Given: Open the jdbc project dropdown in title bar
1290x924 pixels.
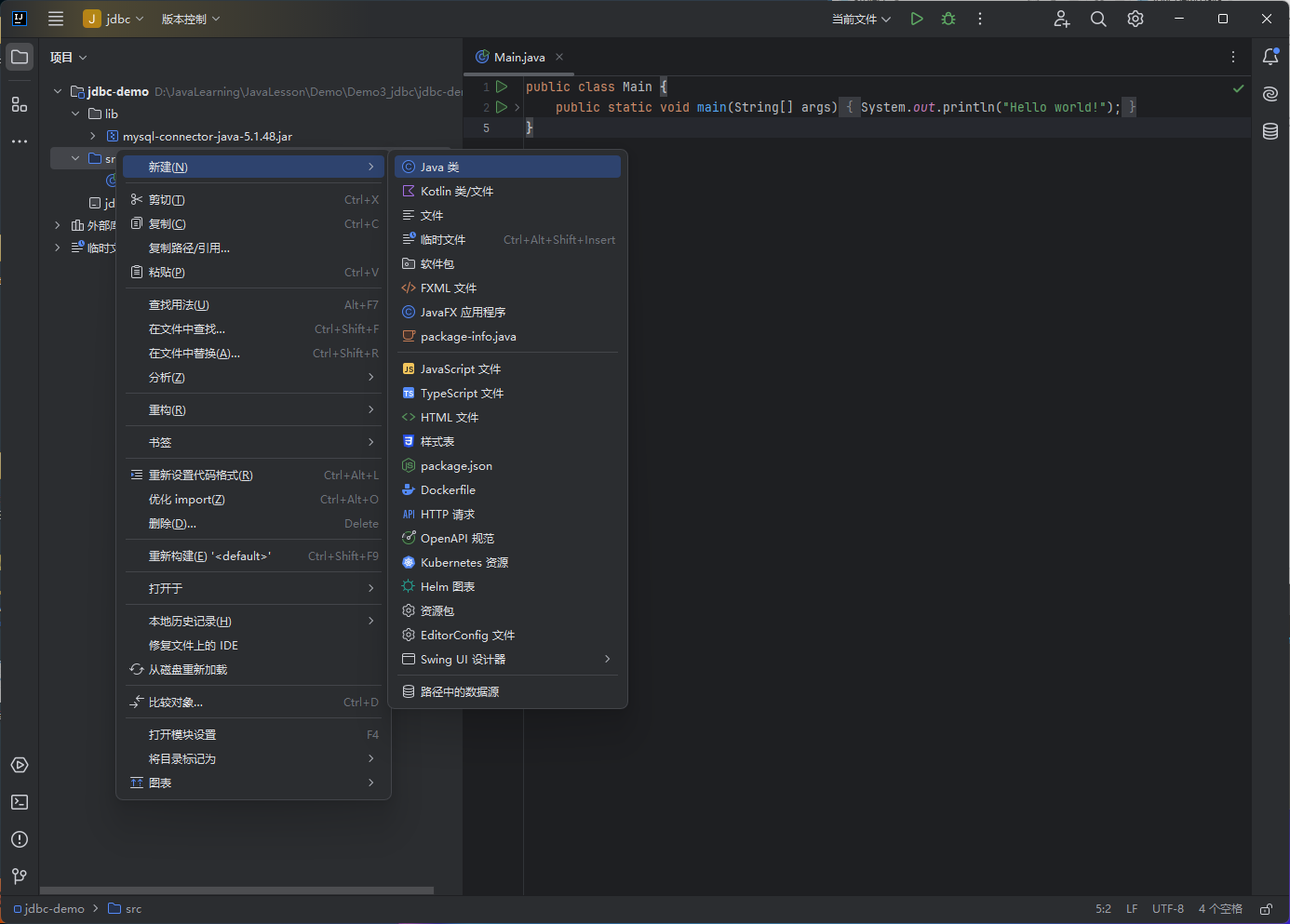Looking at the screenshot, I should click(114, 19).
